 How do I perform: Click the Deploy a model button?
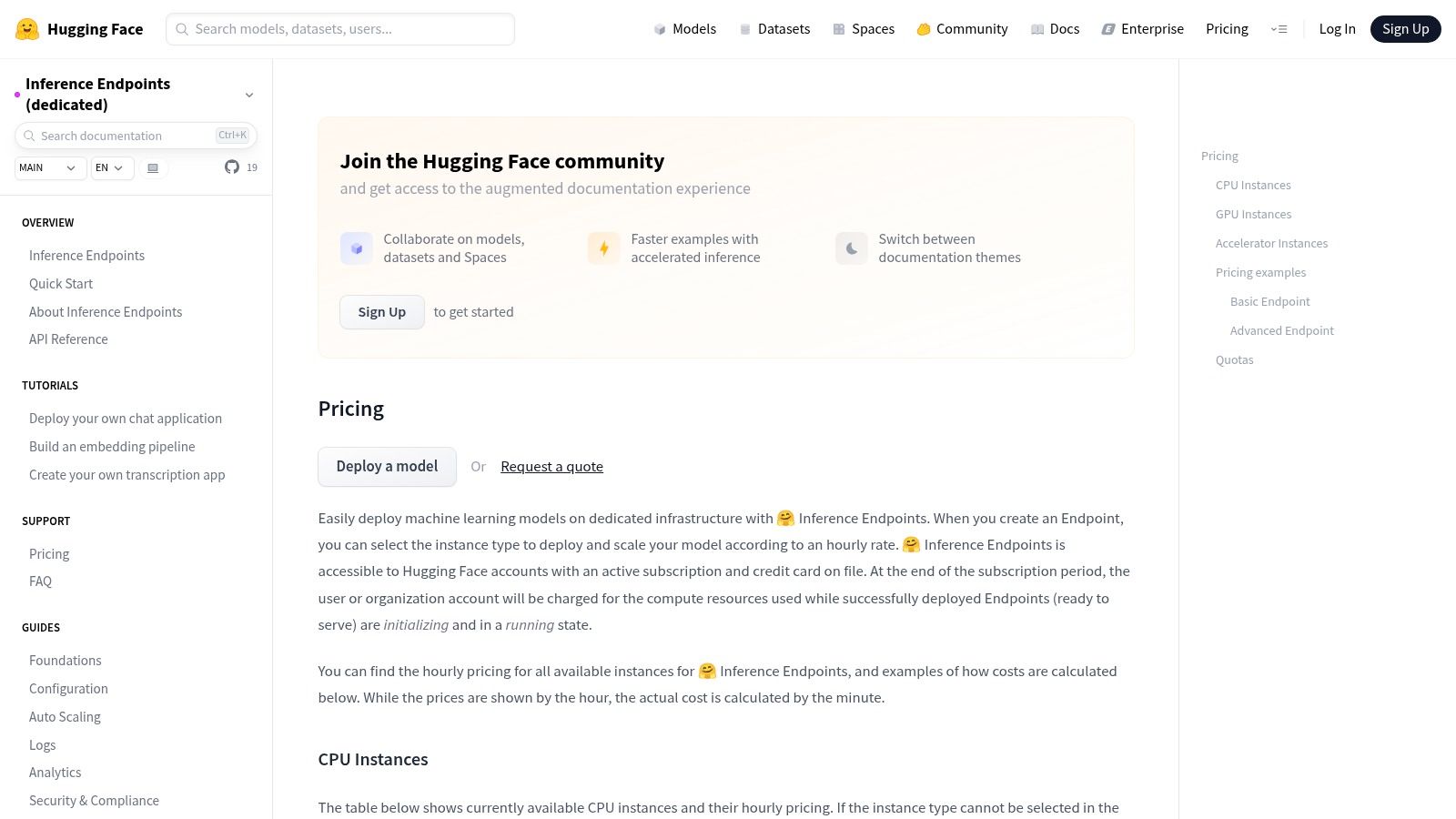(387, 467)
